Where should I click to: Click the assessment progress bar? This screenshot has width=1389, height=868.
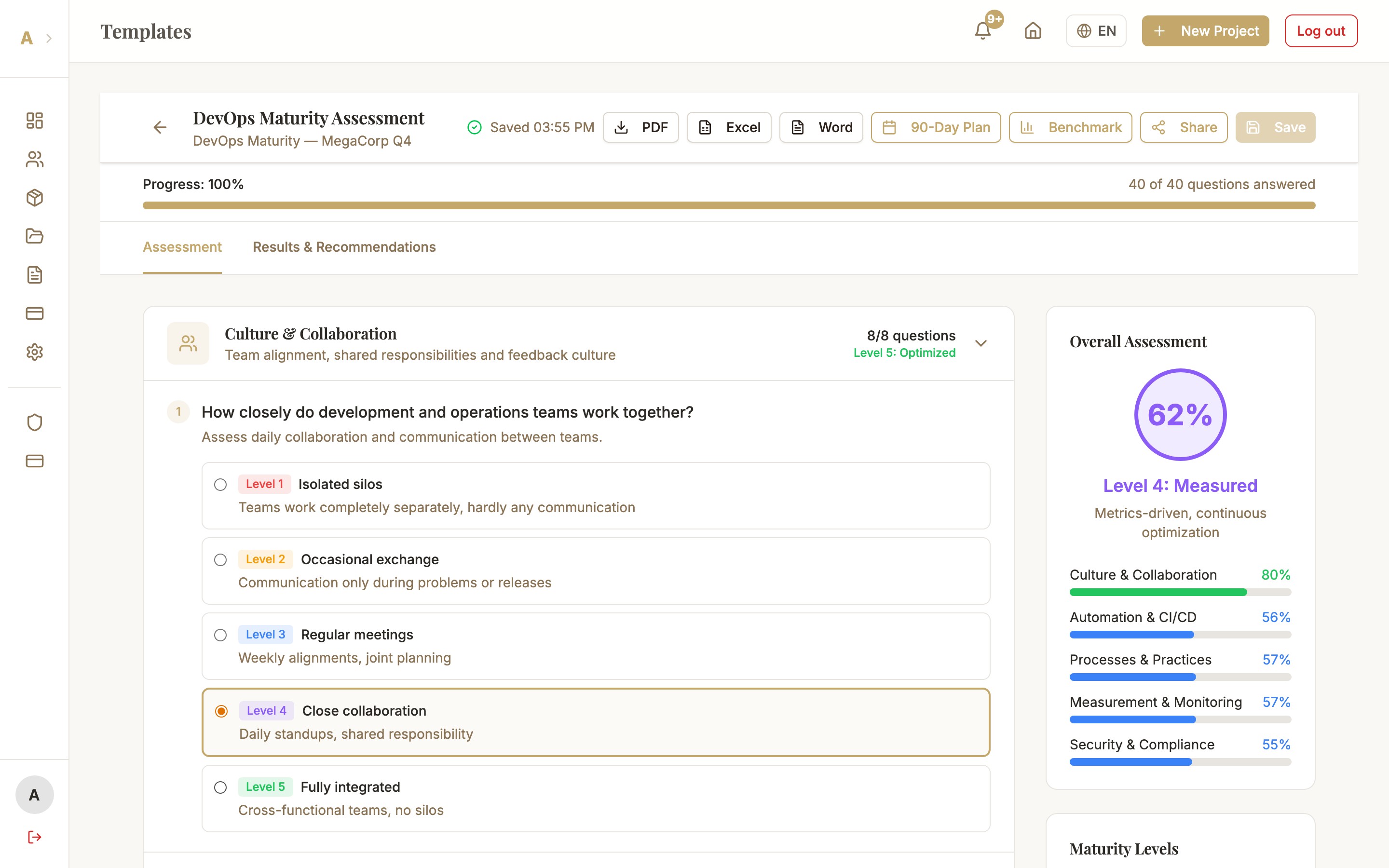(729, 205)
